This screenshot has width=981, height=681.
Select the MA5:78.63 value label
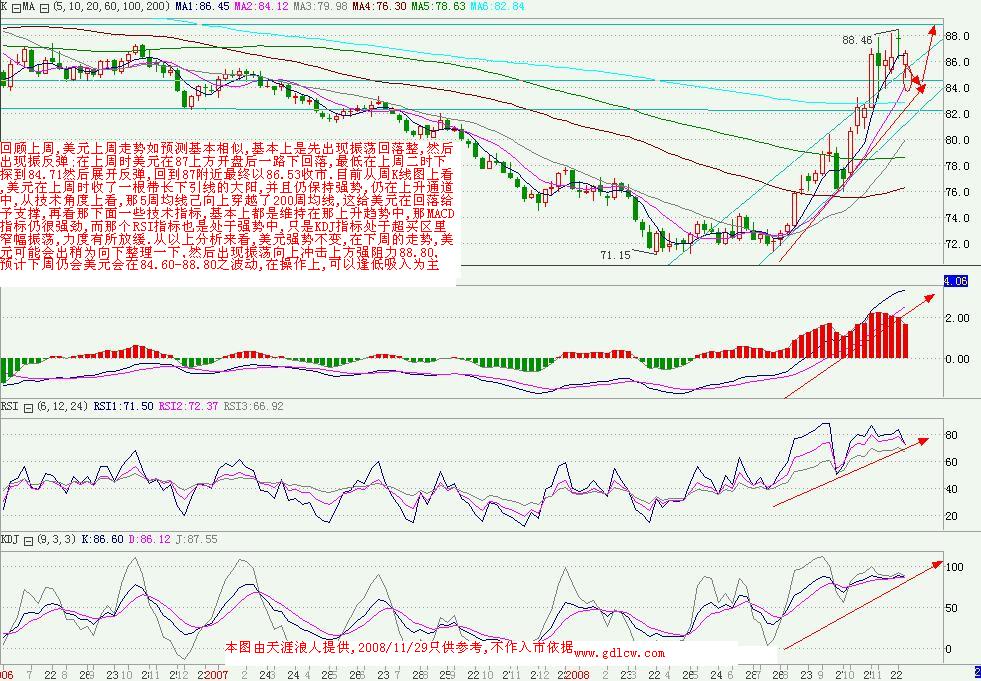coord(437,8)
